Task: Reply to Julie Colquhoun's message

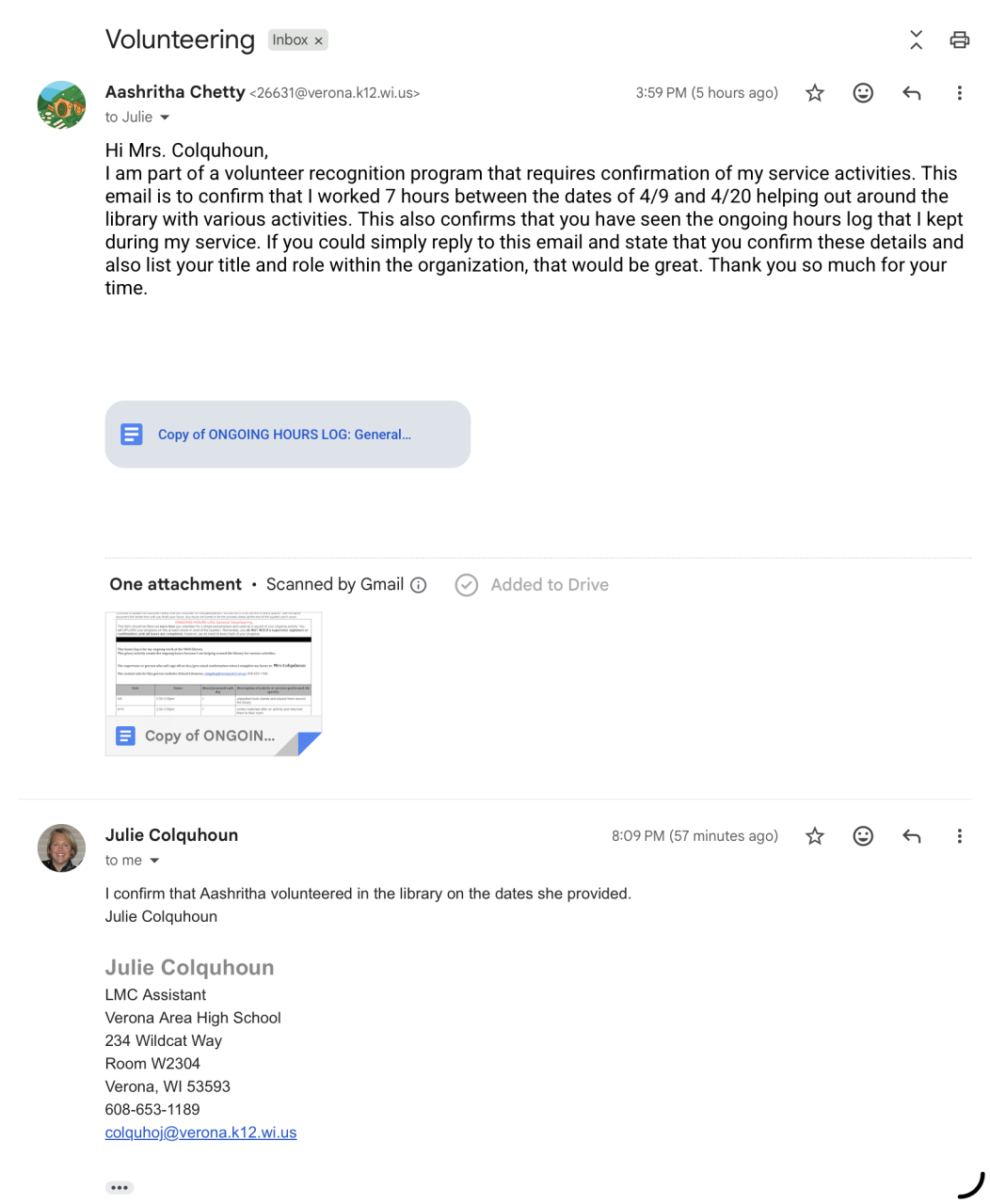Action: 911,836
